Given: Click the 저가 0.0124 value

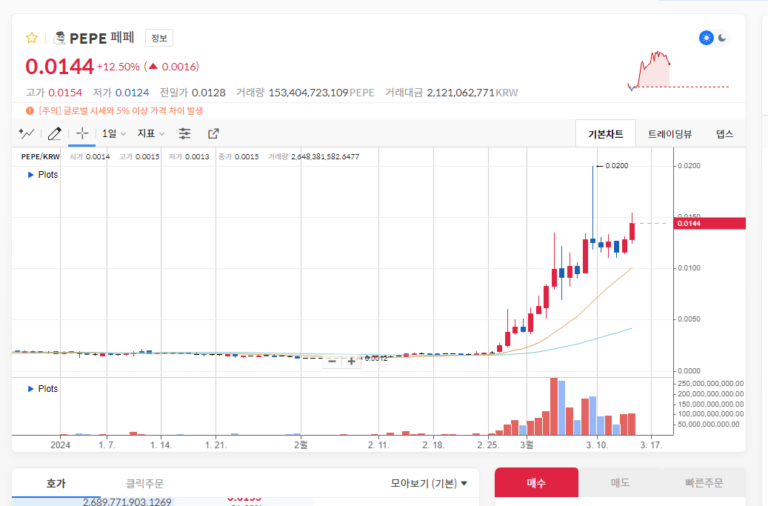Looking at the screenshot, I should click(132, 93).
